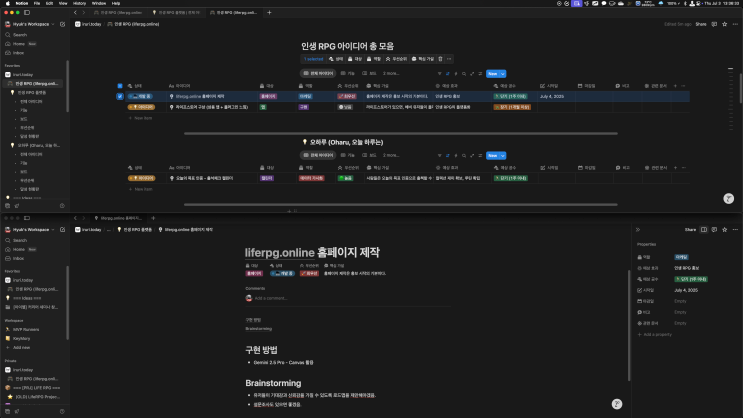Click the lightning automation icon of the first database
Viewport: 743px width, 418px height.
pyautogui.click(x=456, y=74)
